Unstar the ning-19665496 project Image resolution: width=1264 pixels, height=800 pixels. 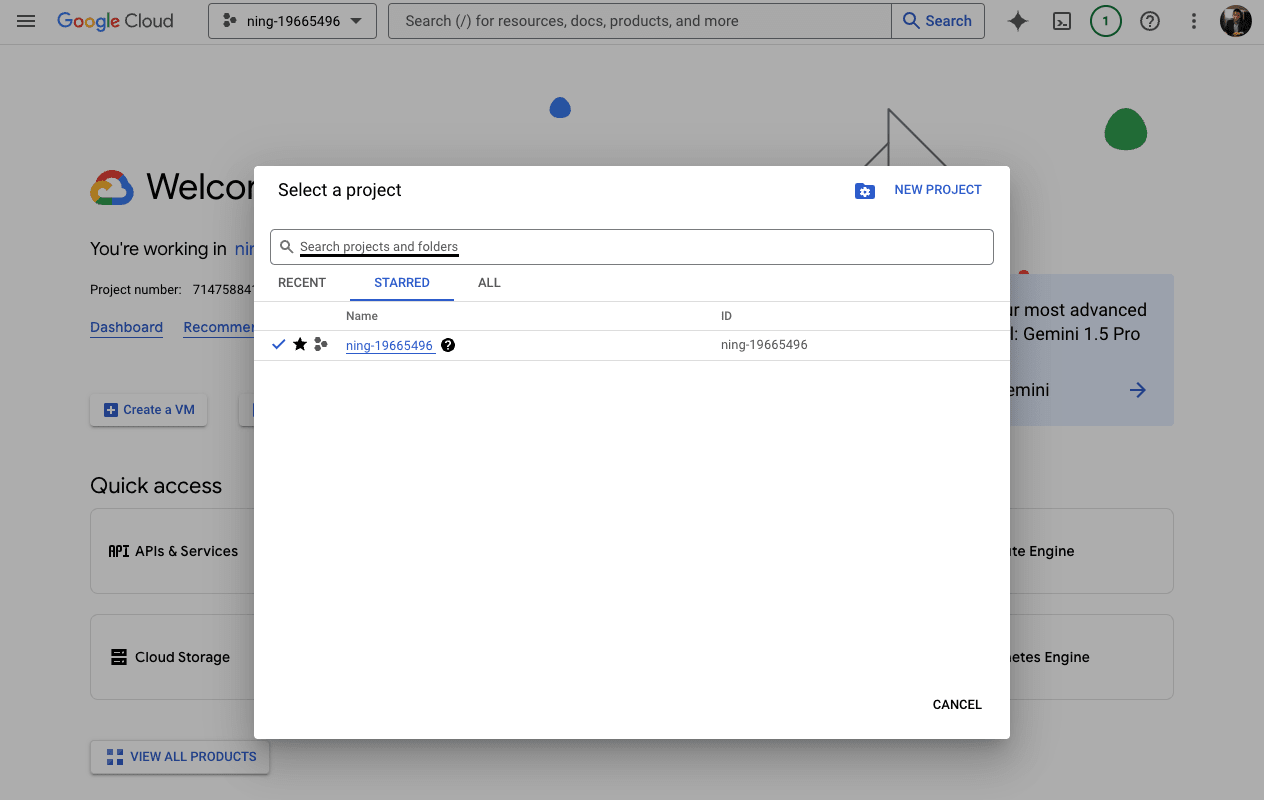[x=300, y=344]
